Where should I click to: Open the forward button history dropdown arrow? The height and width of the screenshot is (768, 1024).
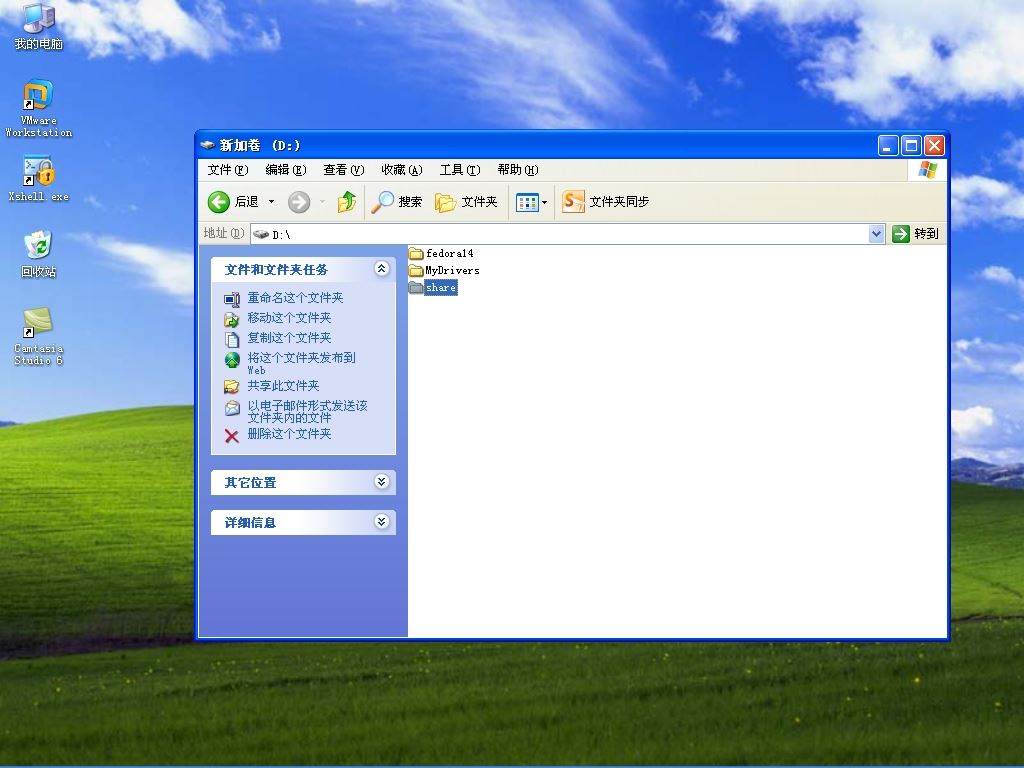322,202
